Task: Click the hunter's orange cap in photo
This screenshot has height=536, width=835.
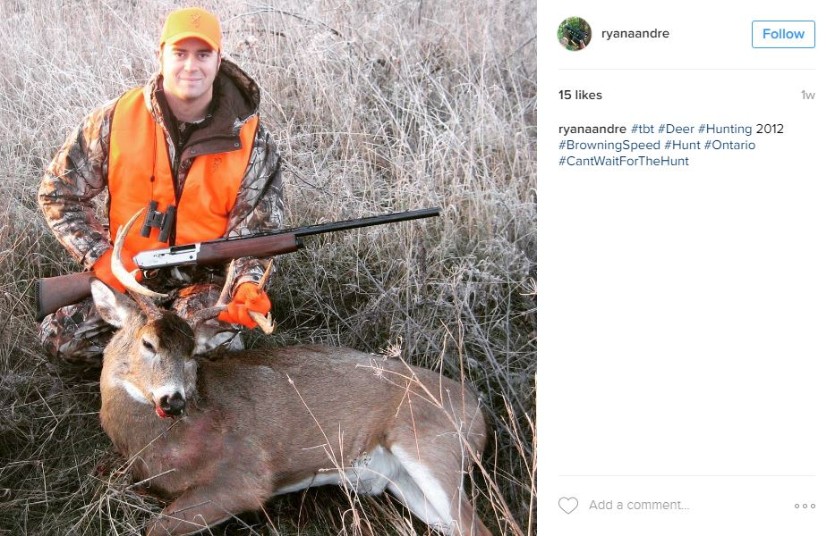Action: (x=190, y=27)
